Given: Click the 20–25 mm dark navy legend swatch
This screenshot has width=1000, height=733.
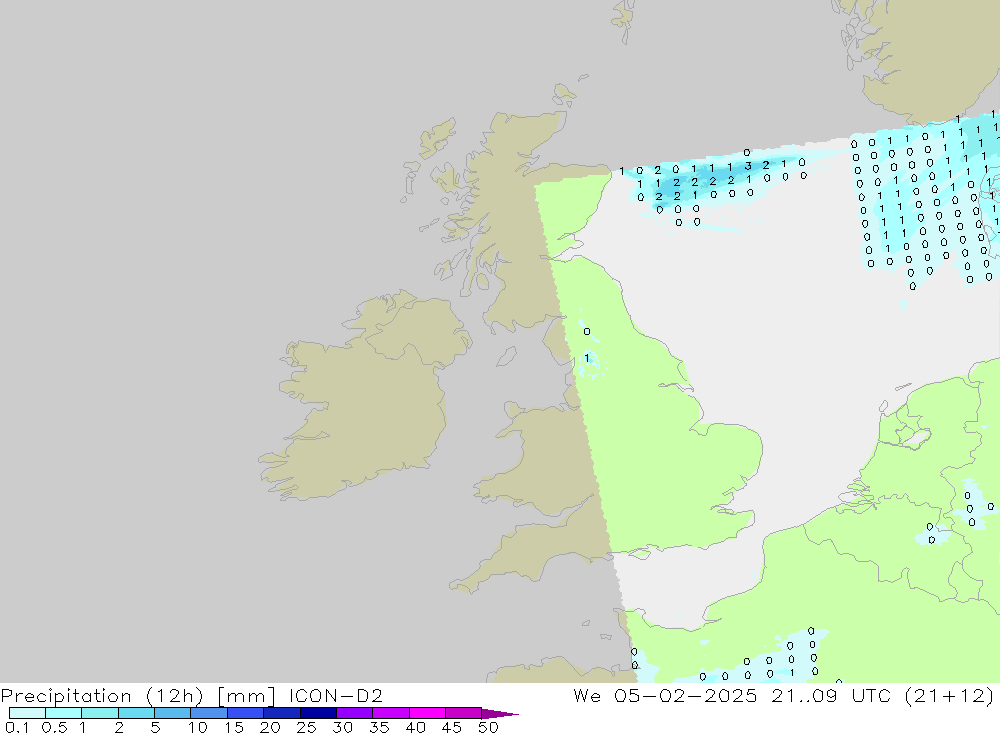Looking at the screenshot, I should (x=282, y=713).
